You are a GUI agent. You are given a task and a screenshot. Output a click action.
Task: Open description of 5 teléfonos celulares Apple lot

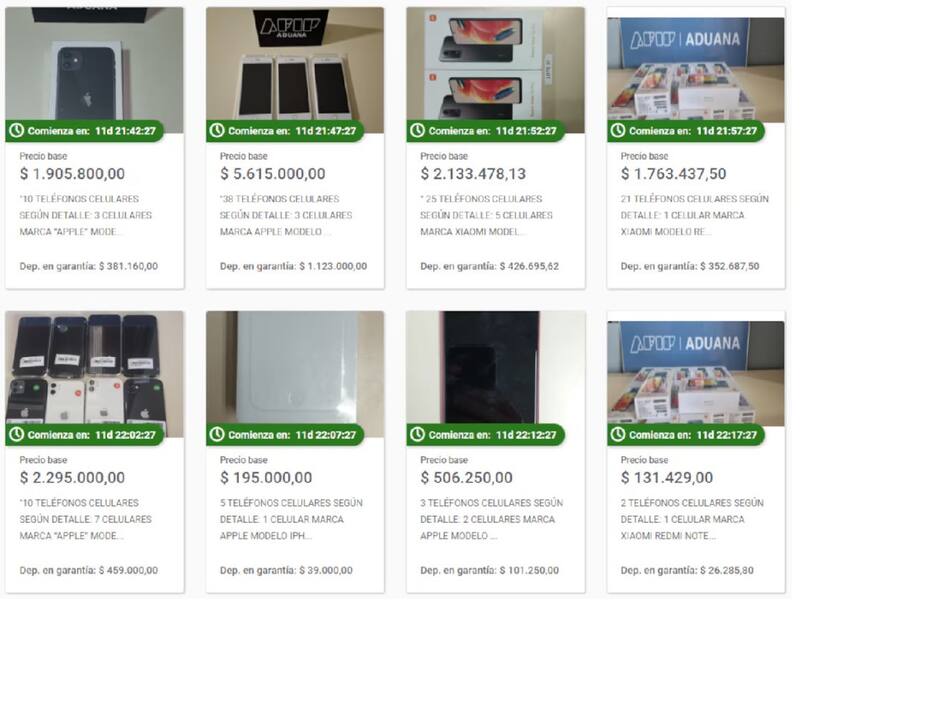(x=291, y=519)
